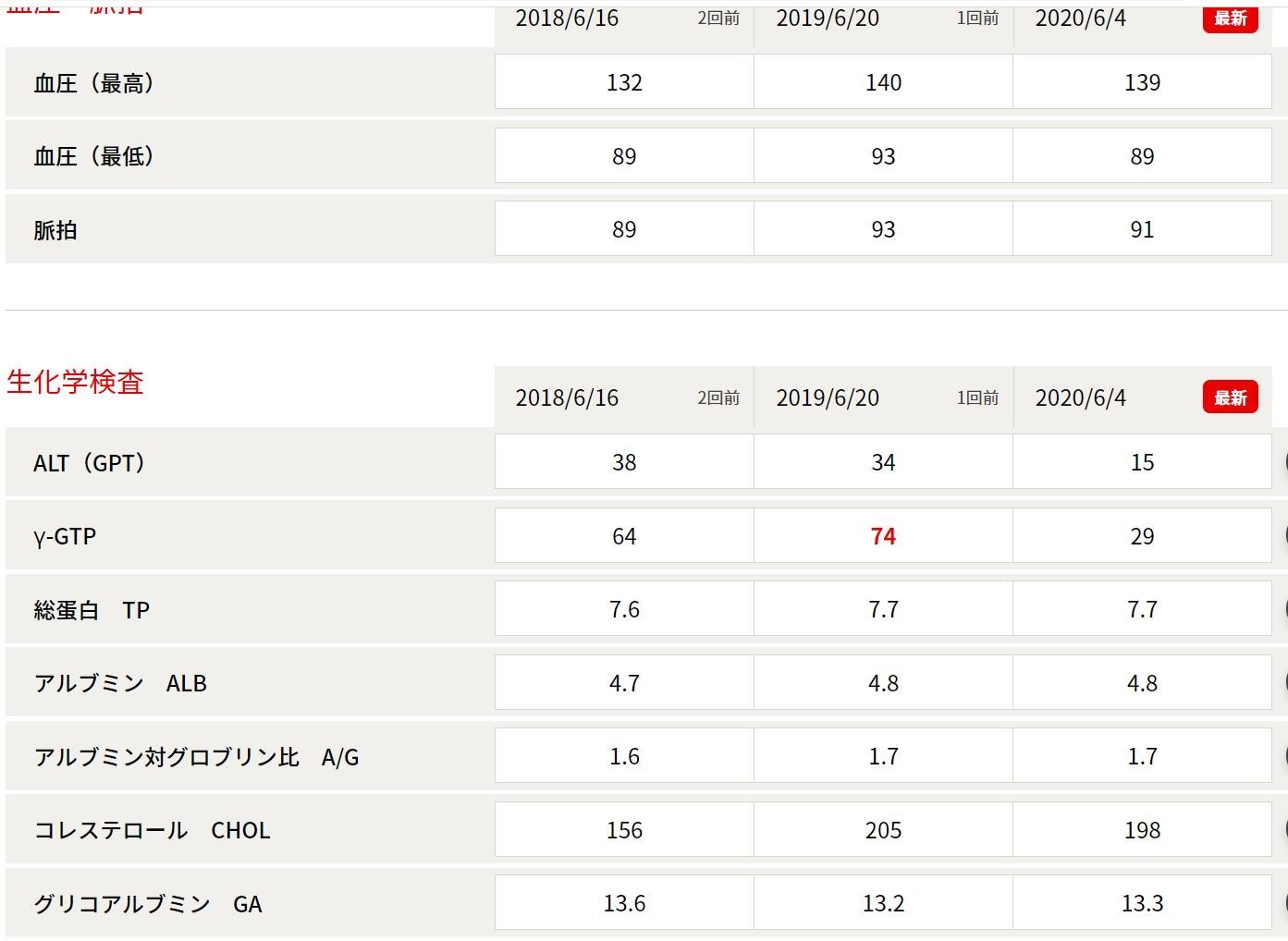Image resolution: width=1288 pixels, height=941 pixels.
Task: Click the γ-GTP value 64
Action: tap(624, 536)
